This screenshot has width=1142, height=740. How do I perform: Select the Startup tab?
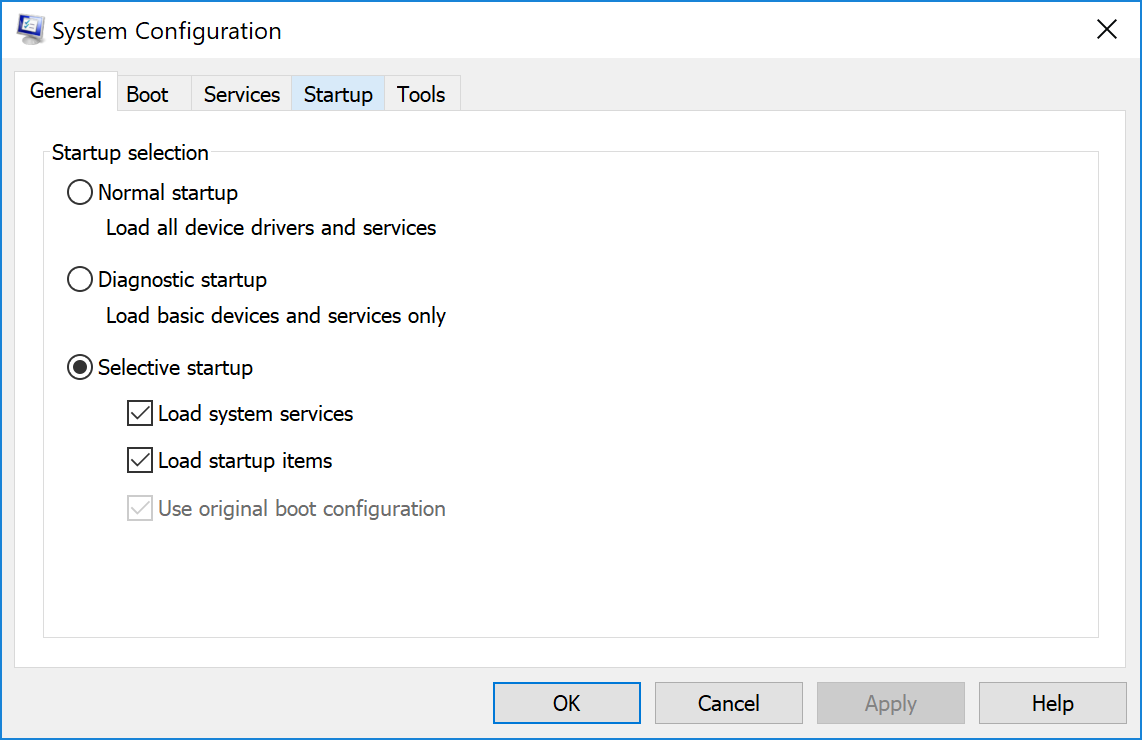coord(338,95)
